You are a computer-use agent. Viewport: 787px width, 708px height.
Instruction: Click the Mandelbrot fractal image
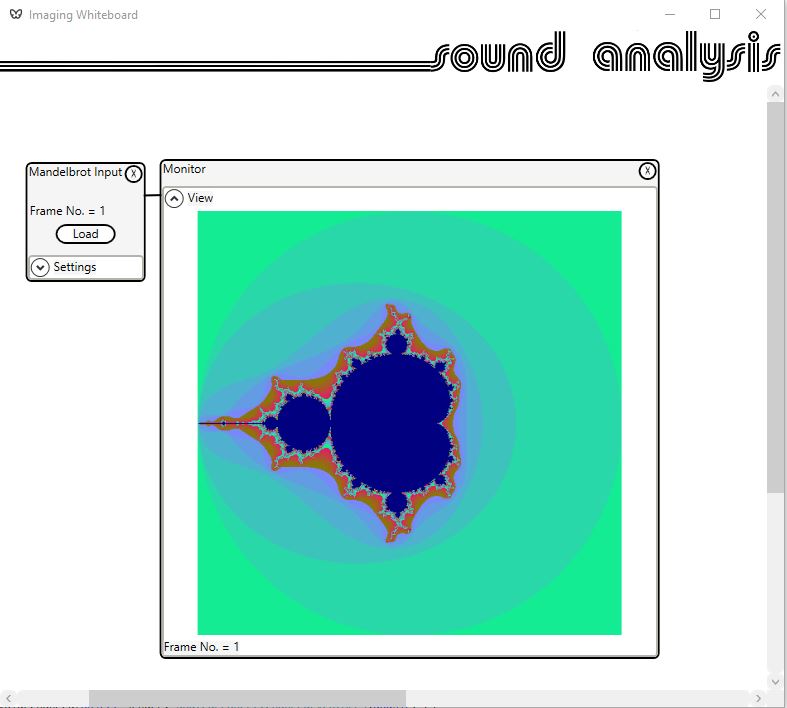click(409, 422)
